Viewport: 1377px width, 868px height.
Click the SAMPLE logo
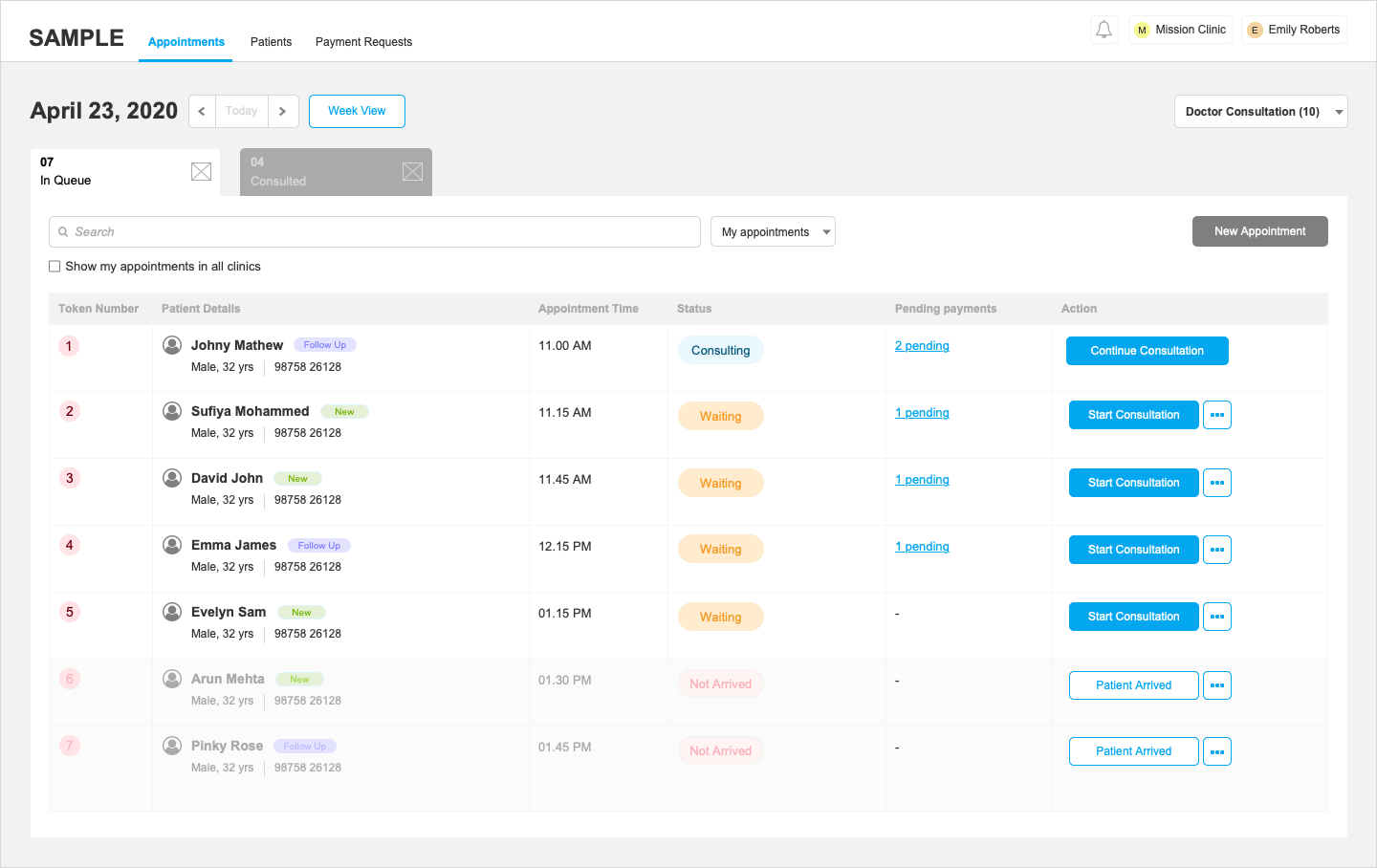76,38
